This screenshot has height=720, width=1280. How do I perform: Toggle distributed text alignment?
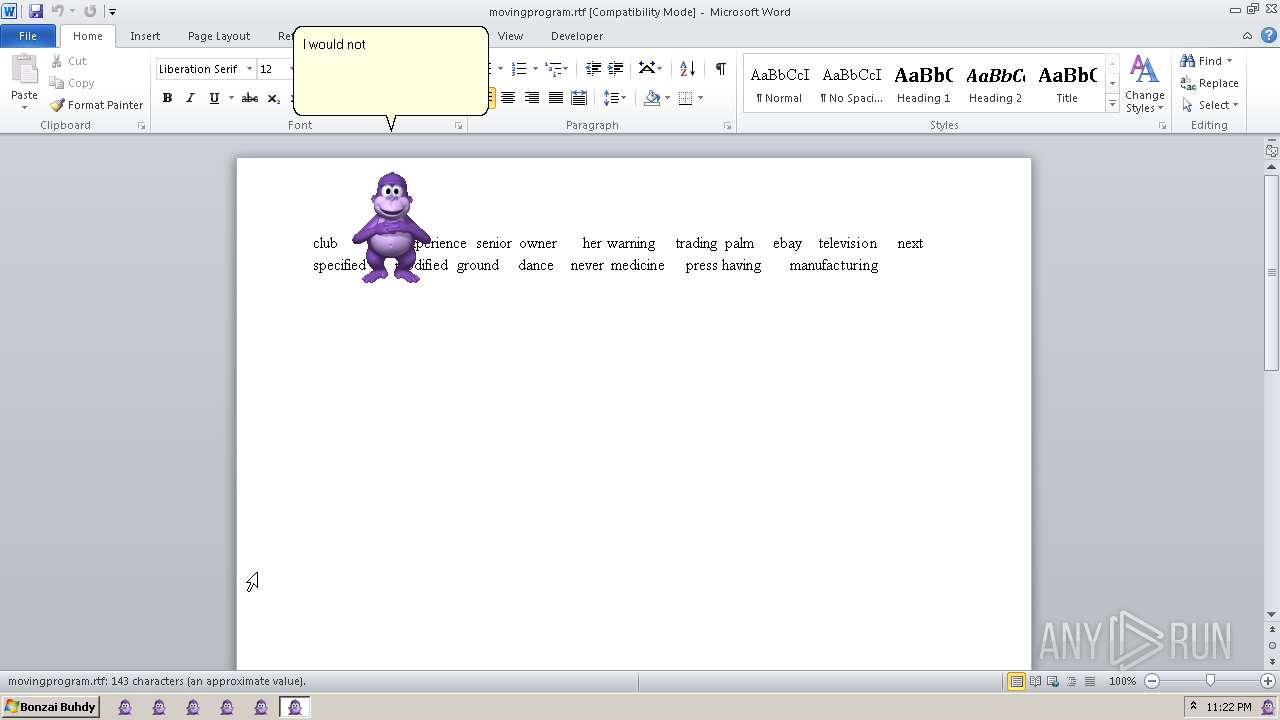tap(579, 98)
